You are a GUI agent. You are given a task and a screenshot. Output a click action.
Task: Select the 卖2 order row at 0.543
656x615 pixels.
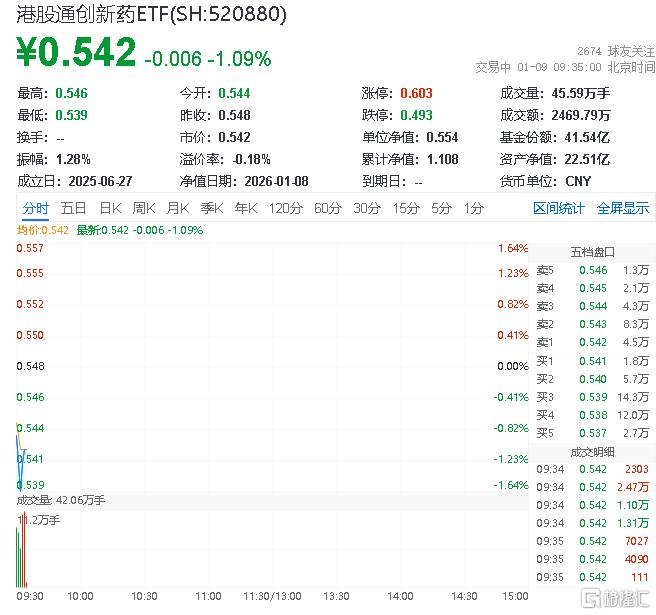coord(592,324)
